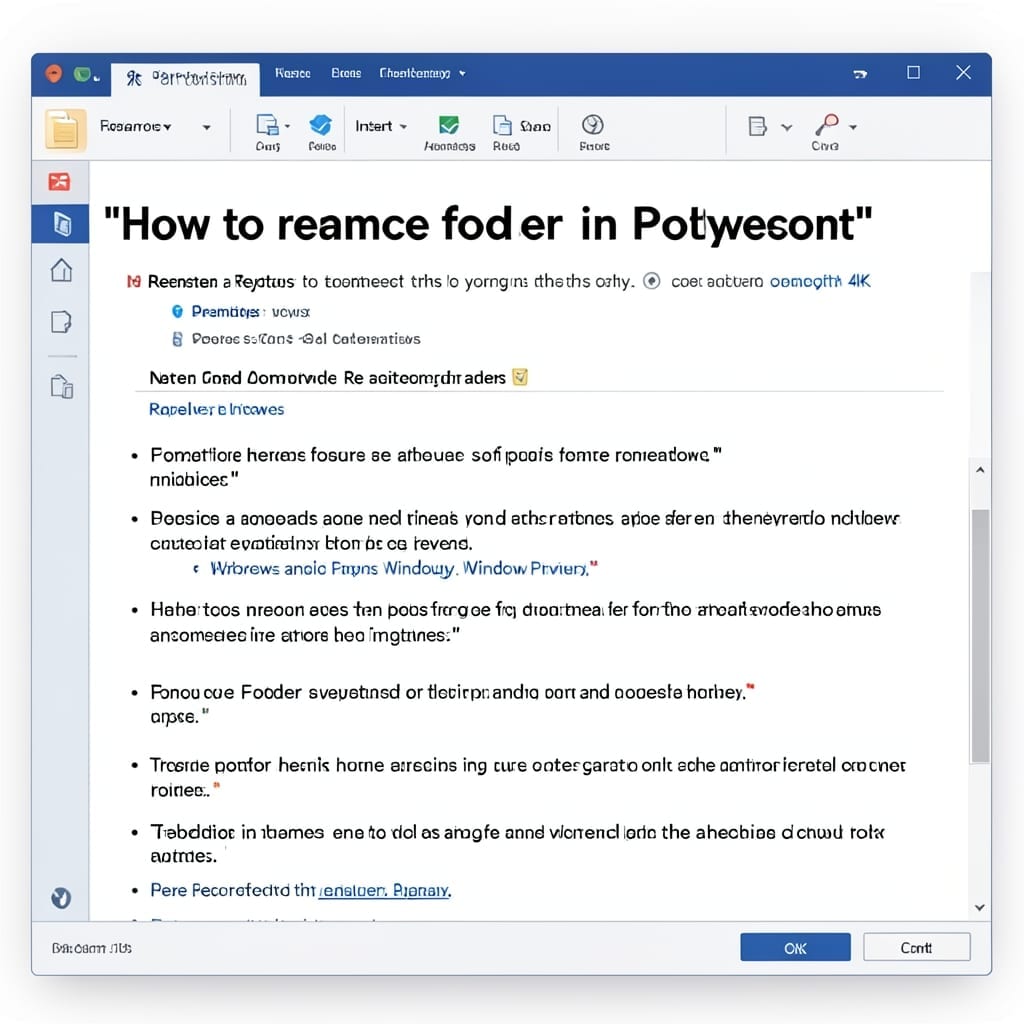Click the blue checkmark badge icon
This screenshot has width=1024, height=1024.
click(x=321, y=124)
